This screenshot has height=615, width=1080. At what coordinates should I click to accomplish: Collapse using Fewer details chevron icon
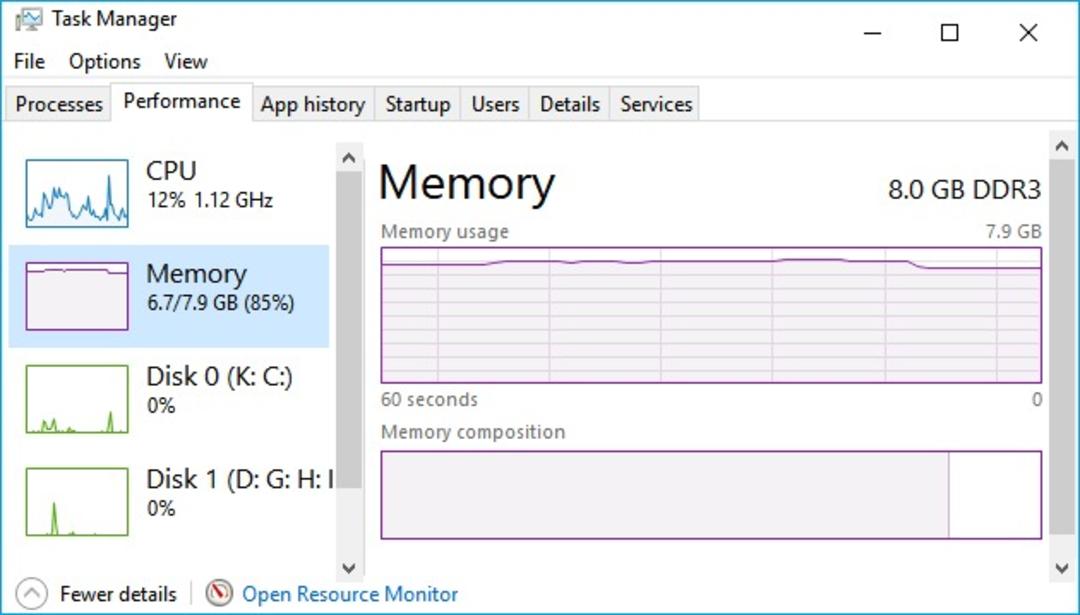coord(32,593)
